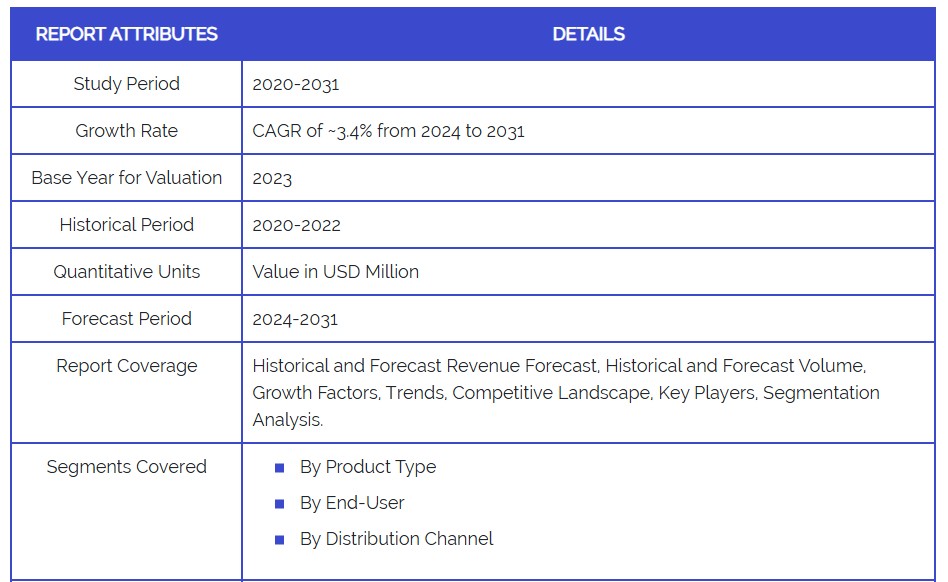Click the CAGR of ~3.4% text
The height and width of the screenshot is (582, 948).
coord(388,131)
